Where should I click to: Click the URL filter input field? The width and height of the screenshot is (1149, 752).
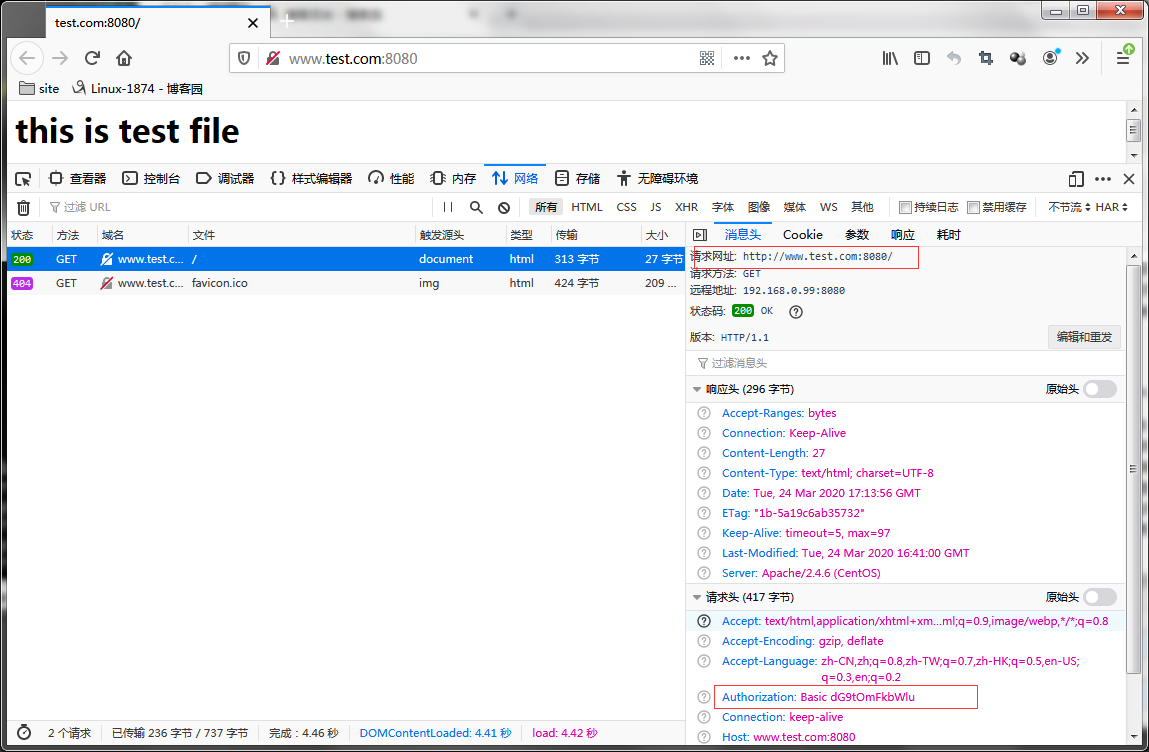238,207
